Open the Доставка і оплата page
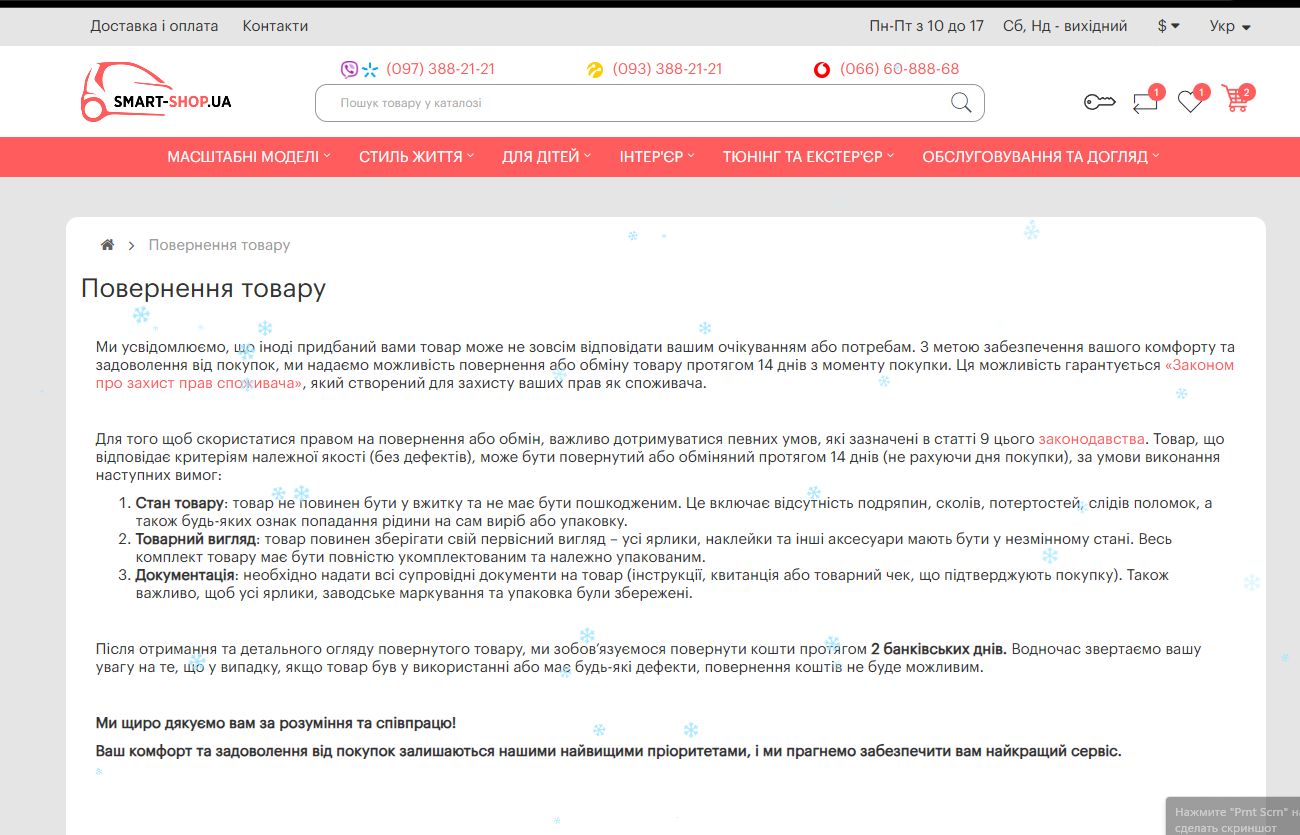Image resolution: width=1300 pixels, height=835 pixels. [154, 26]
